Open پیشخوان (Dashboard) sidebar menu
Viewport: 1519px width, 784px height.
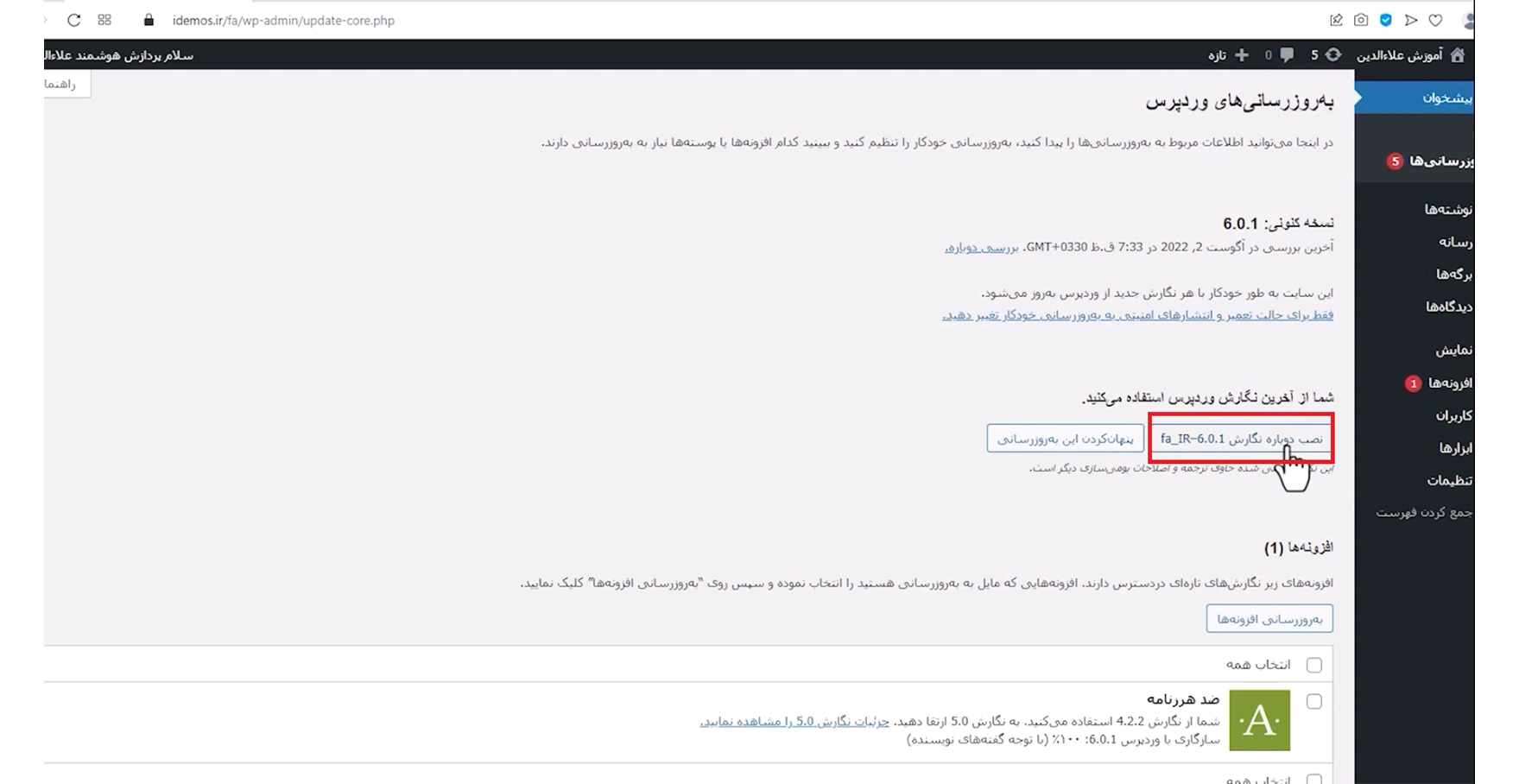1415,98
